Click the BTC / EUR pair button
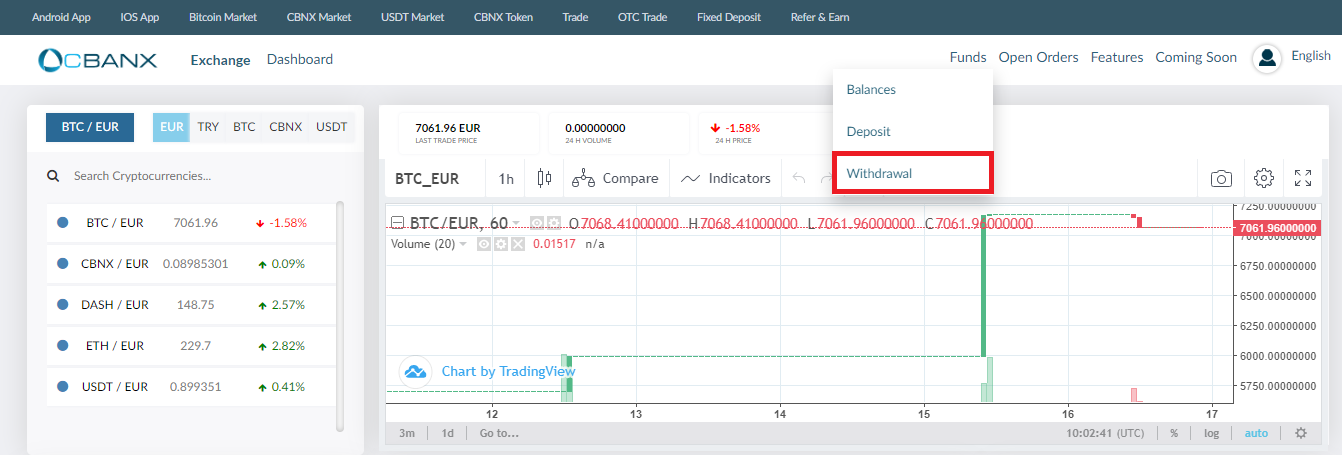Screen dimensions: 1342x456 tap(90, 127)
